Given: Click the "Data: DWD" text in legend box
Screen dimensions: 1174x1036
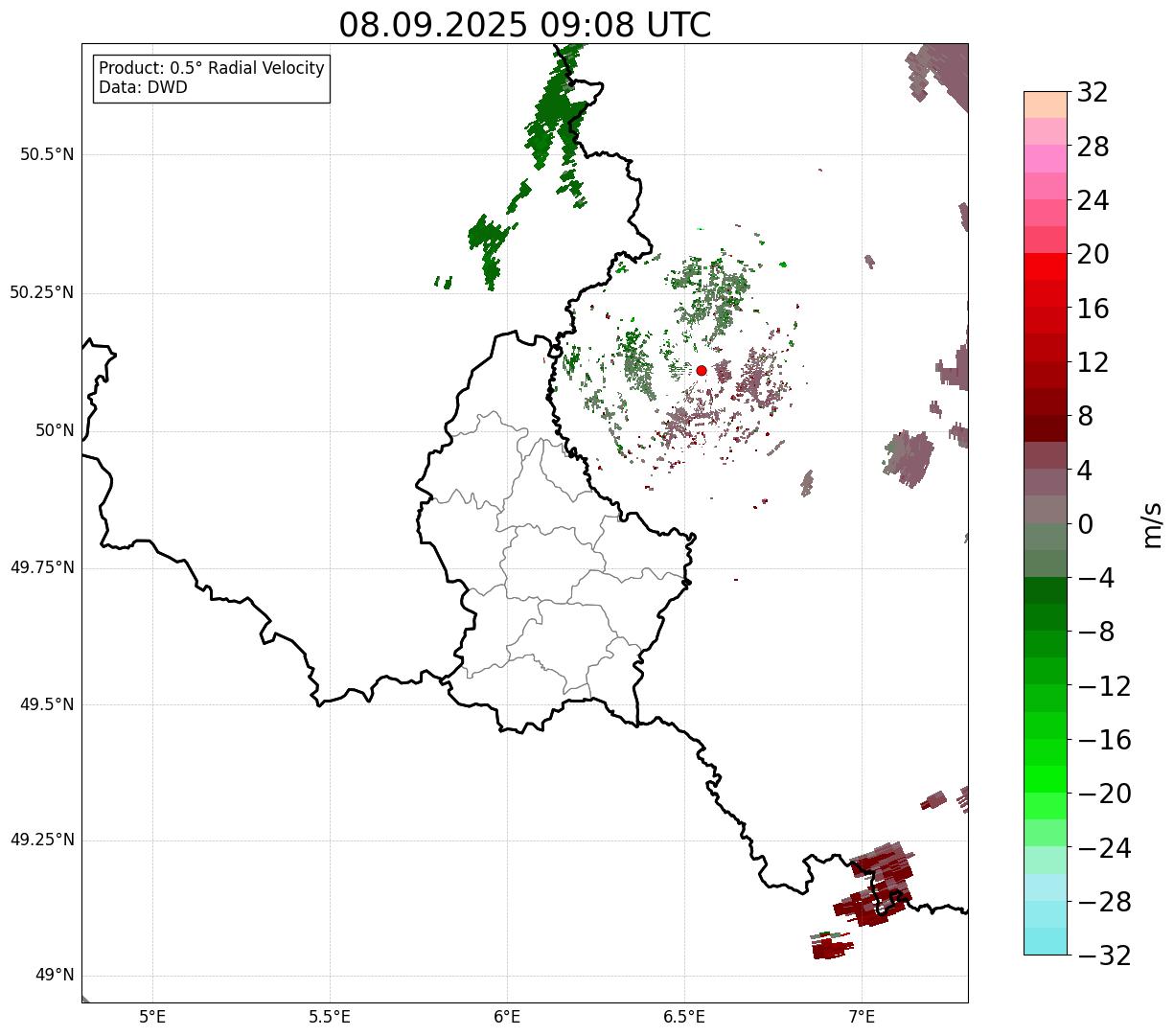Looking at the screenshot, I should [143, 87].
